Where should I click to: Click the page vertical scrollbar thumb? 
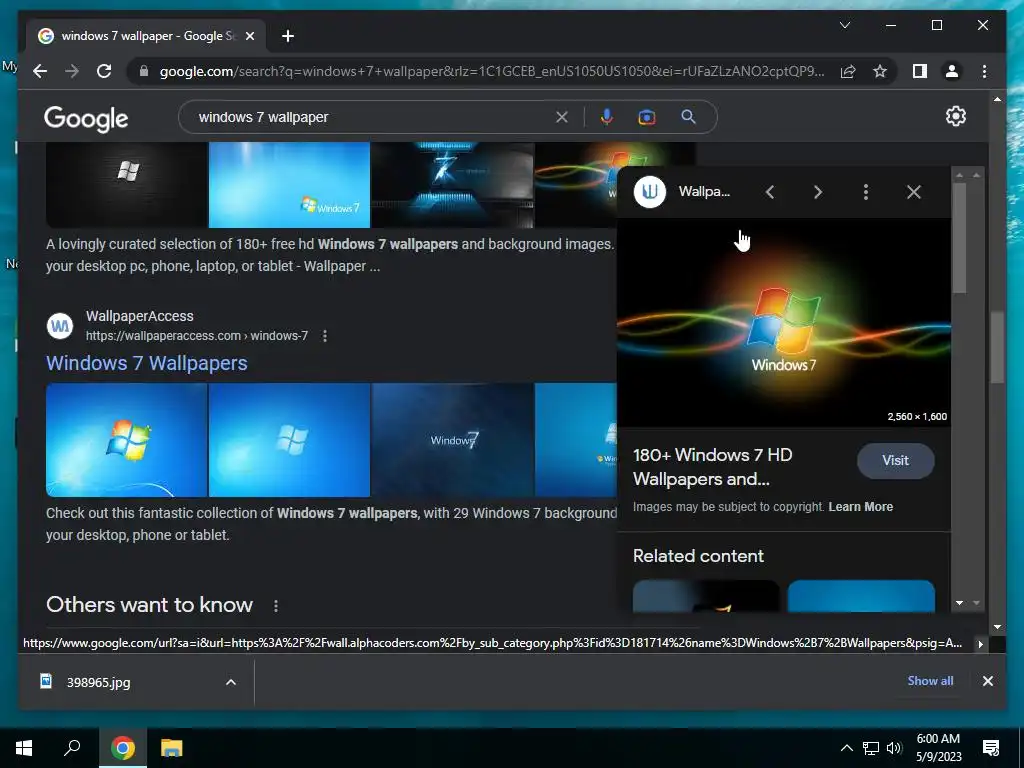(x=997, y=347)
